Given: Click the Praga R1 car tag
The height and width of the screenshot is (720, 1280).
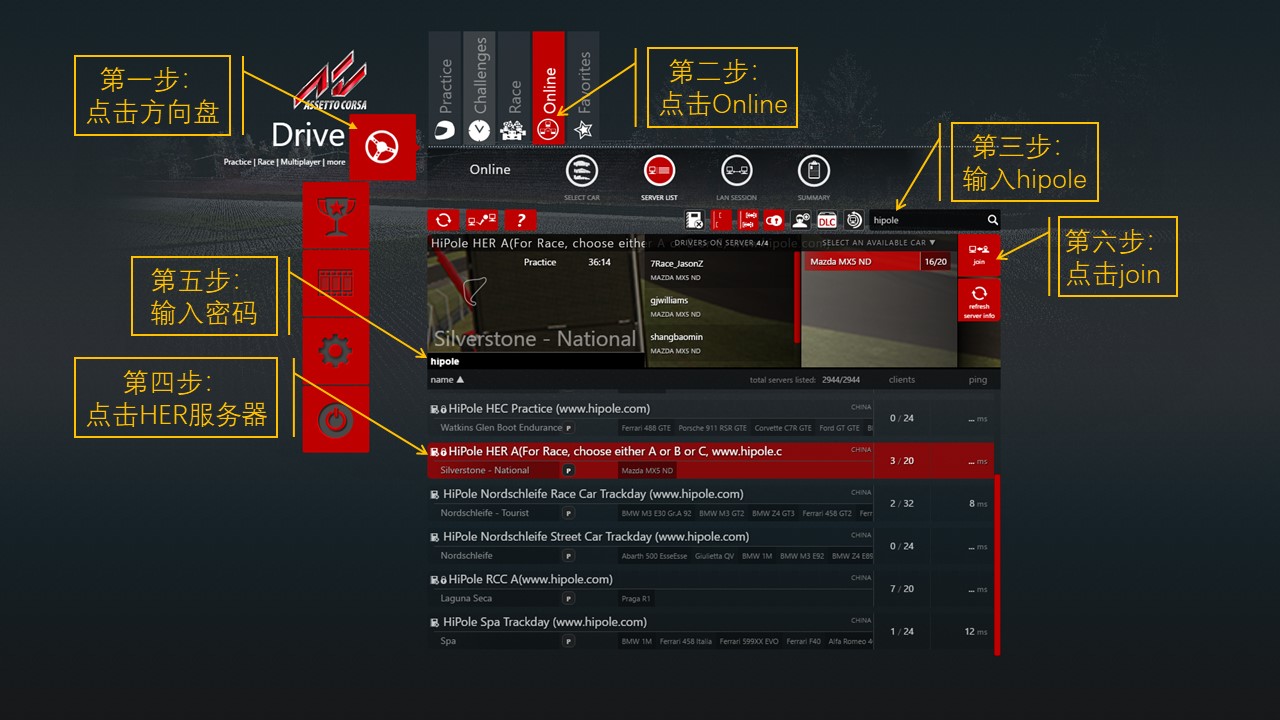Looking at the screenshot, I should (636, 599).
